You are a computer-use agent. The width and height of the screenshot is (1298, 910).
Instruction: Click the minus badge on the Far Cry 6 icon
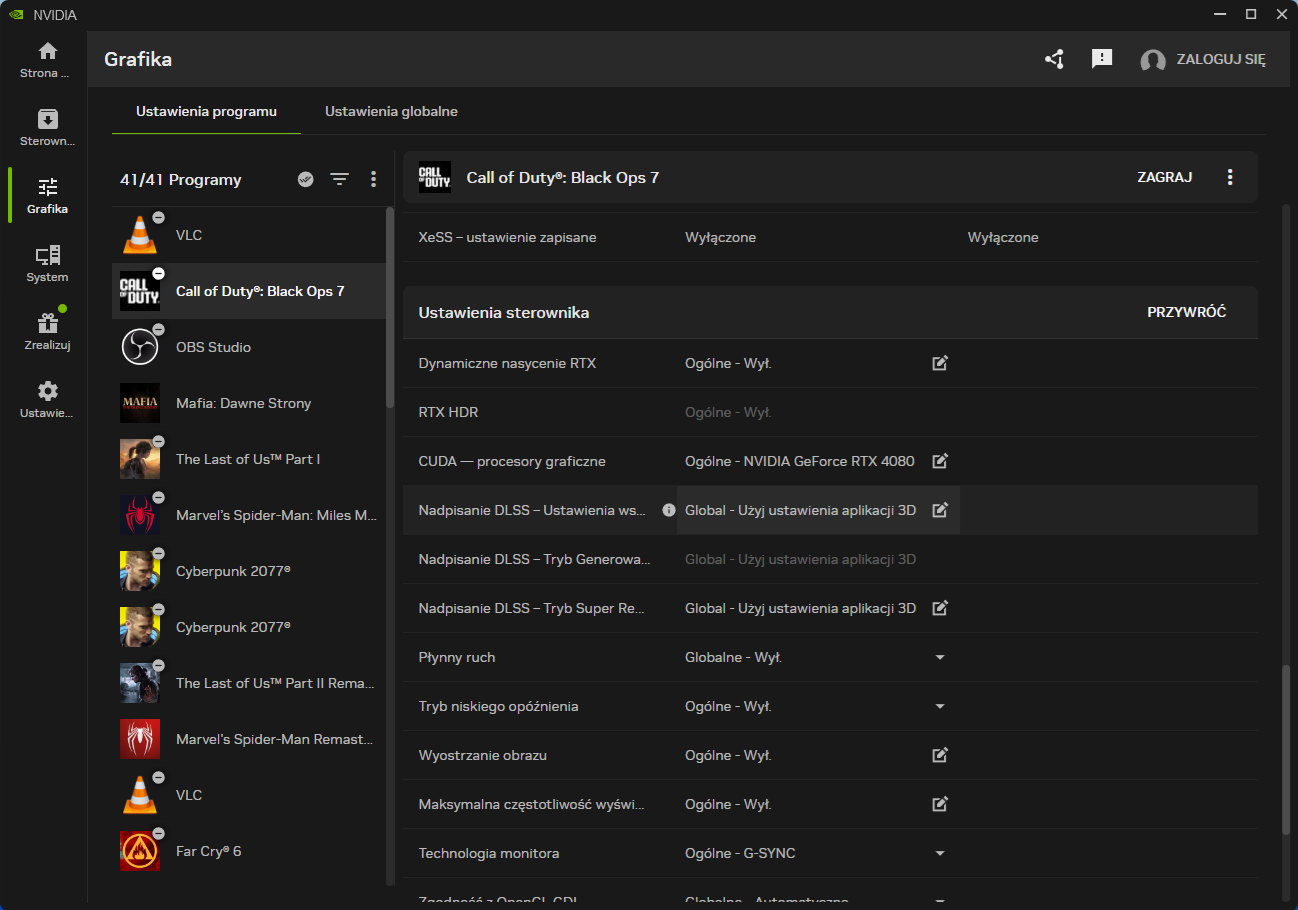158,834
